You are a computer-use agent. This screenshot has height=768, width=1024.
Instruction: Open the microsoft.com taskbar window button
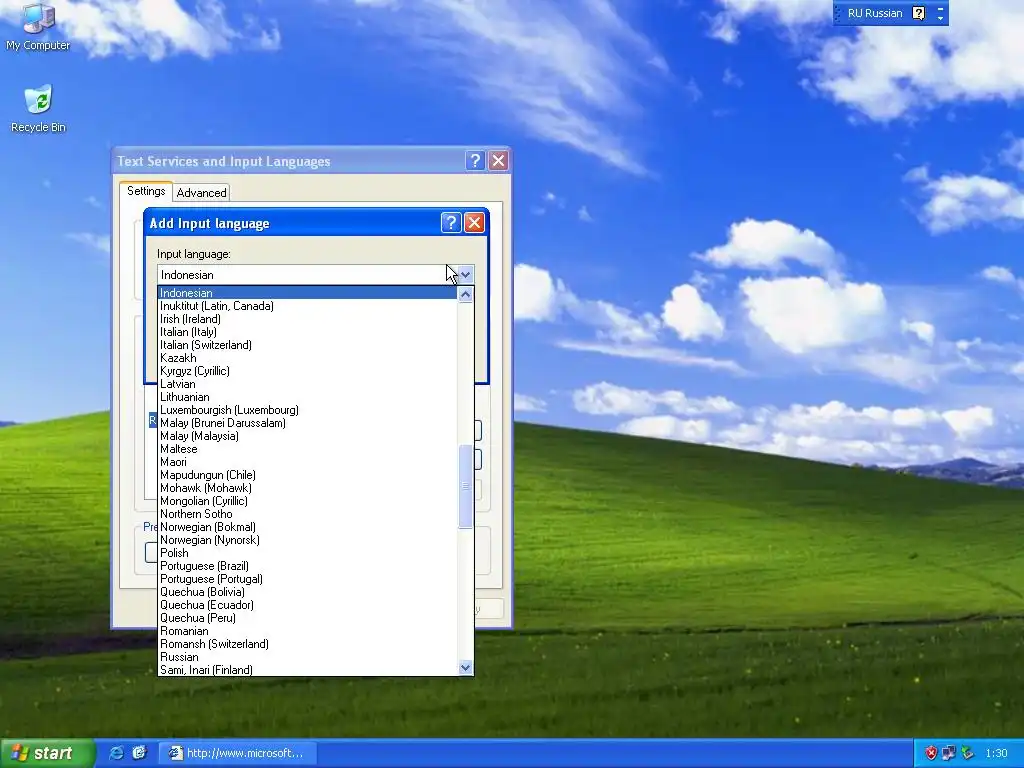point(238,753)
